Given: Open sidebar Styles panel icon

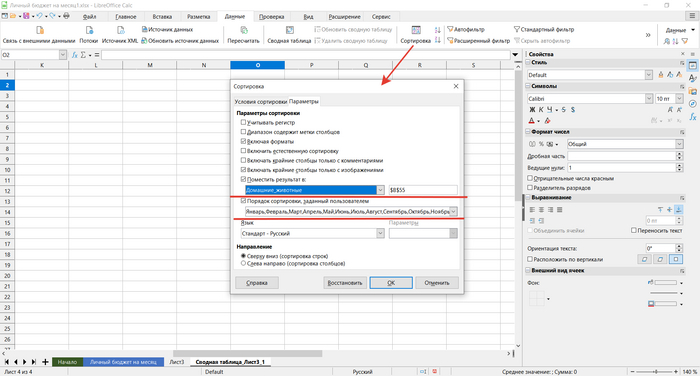Looking at the screenshot, I should pyautogui.click(x=692, y=78).
